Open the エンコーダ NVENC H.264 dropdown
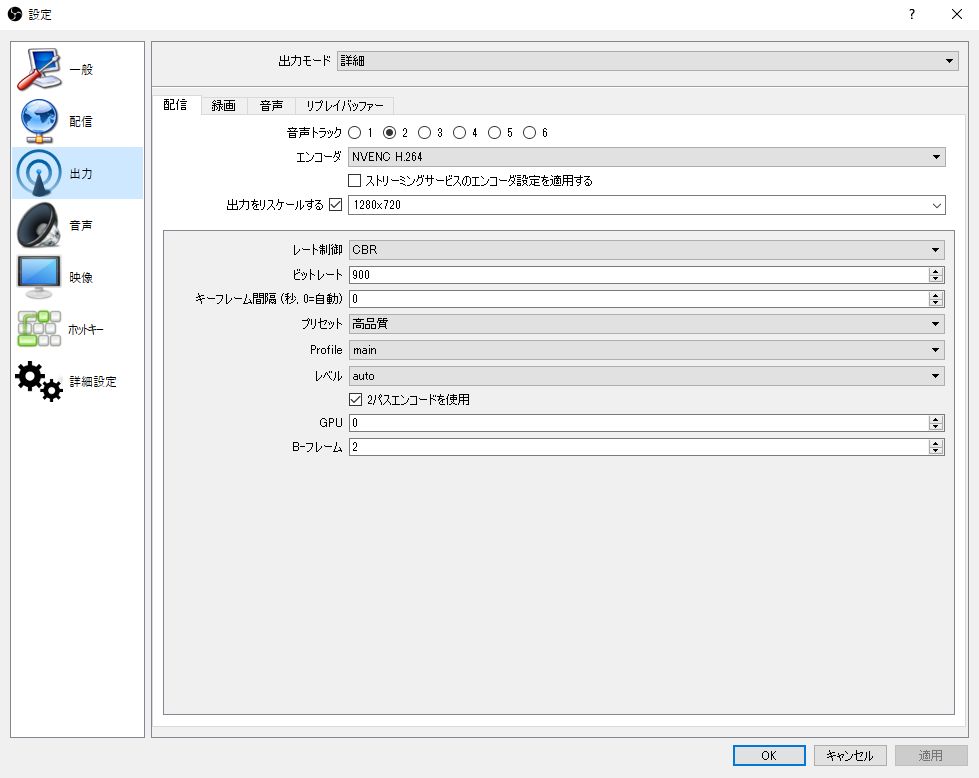This screenshot has width=979, height=778. coord(647,157)
